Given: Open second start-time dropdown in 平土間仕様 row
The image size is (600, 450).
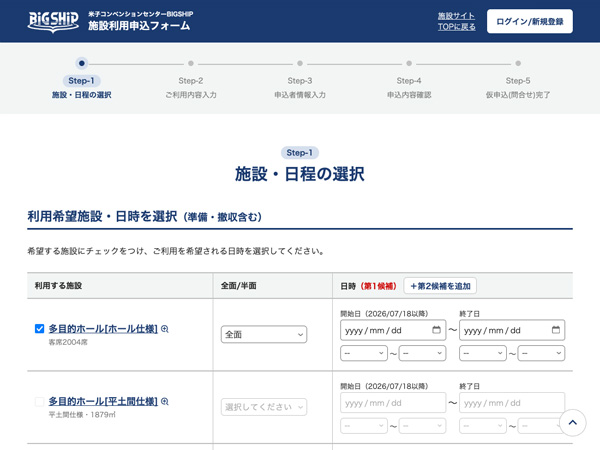Looking at the screenshot, I should [422, 426].
